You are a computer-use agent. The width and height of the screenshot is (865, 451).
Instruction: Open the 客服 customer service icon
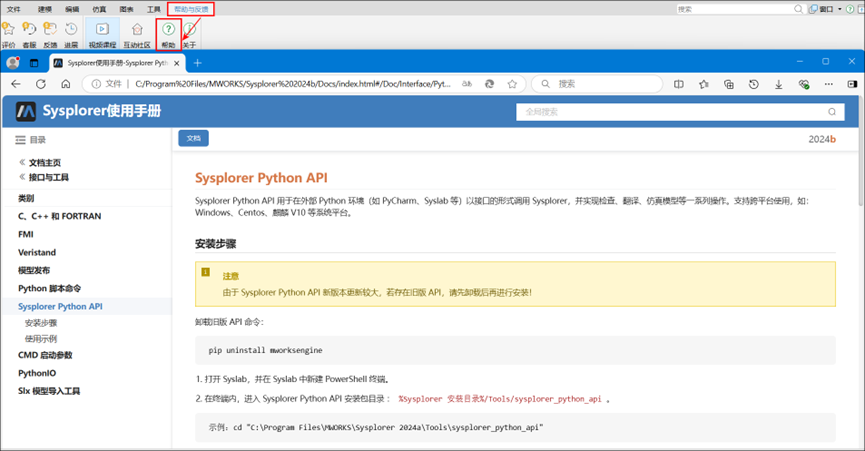point(29,29)
